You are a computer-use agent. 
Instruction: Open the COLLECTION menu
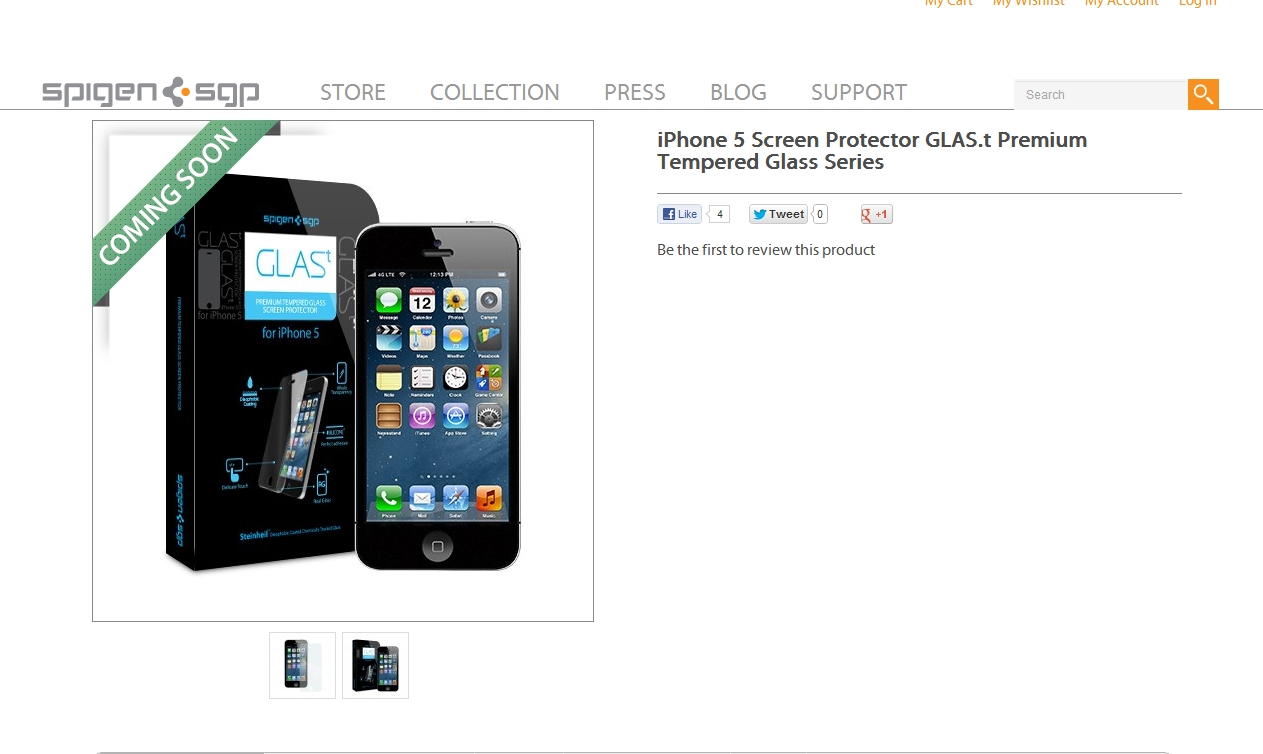tap(495, 92)
